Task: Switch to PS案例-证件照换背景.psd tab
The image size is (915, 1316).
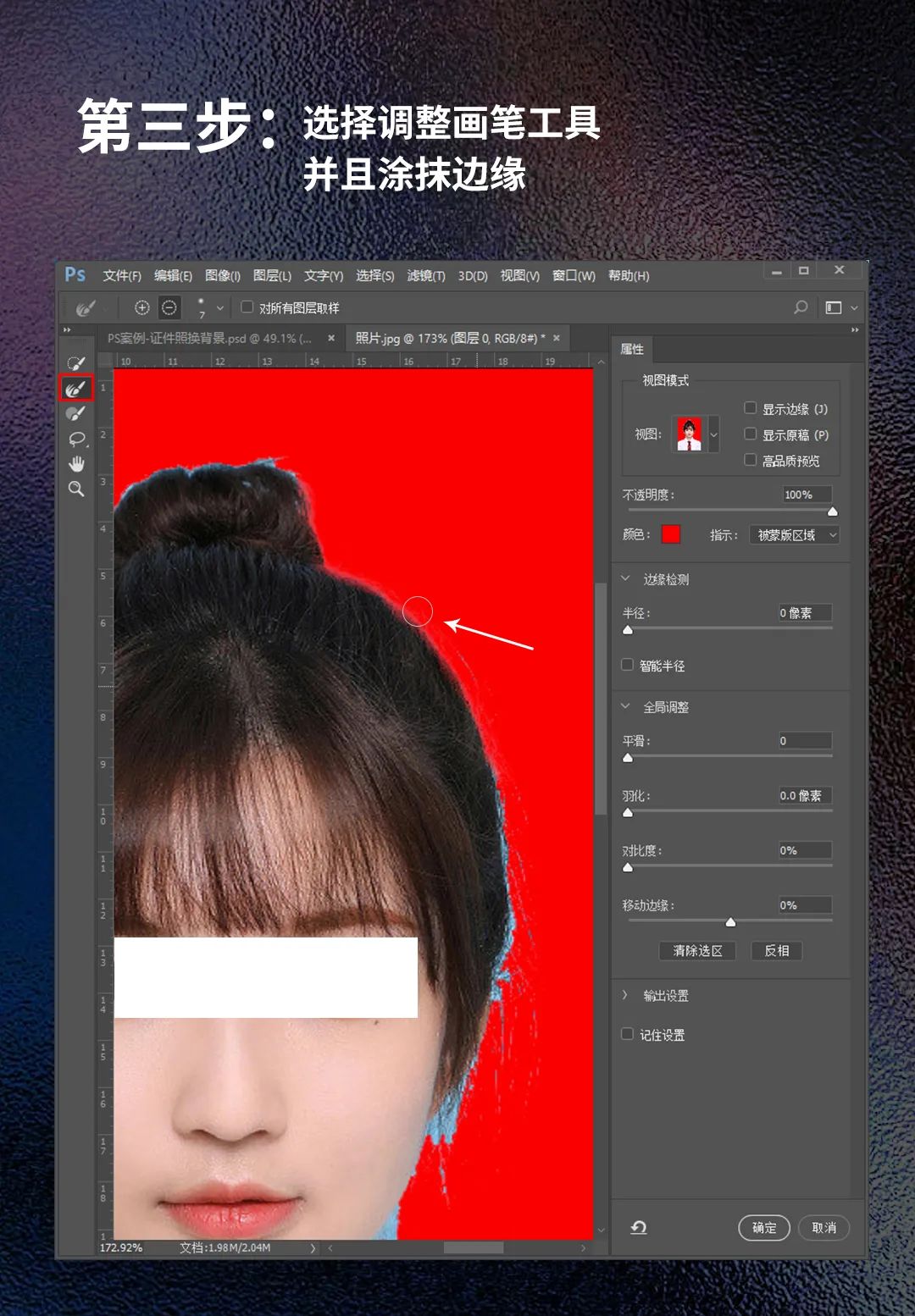Action: [209, 338]
